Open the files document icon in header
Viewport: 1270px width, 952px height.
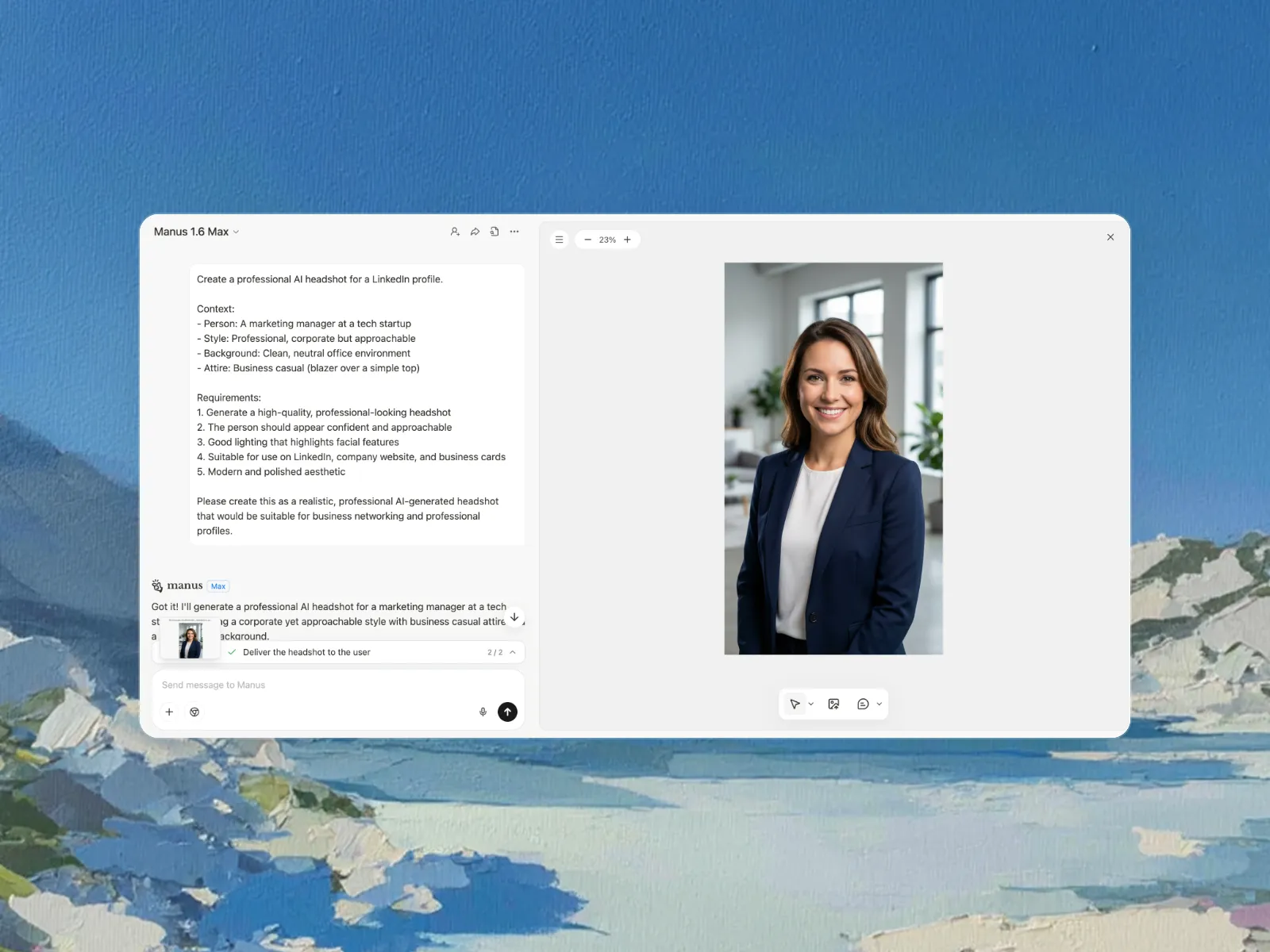(495, 232)
